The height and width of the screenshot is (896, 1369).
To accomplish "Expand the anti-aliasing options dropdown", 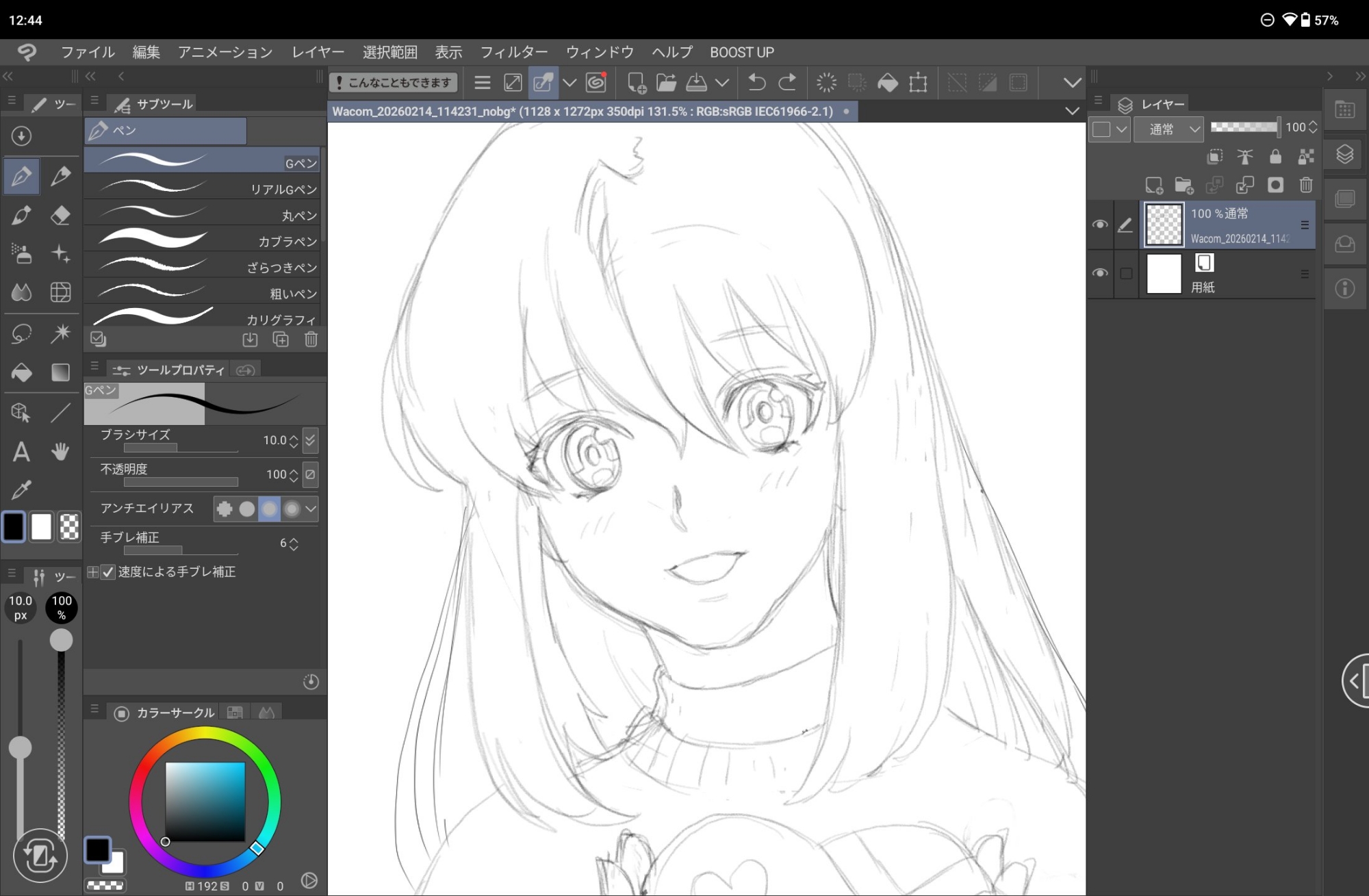I will point(311,509).
